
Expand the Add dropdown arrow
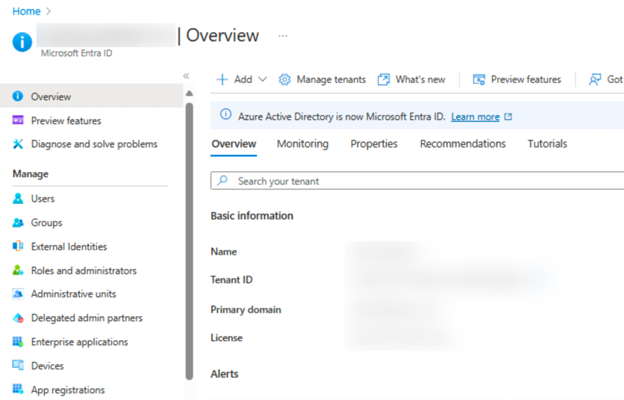[263, 79]
